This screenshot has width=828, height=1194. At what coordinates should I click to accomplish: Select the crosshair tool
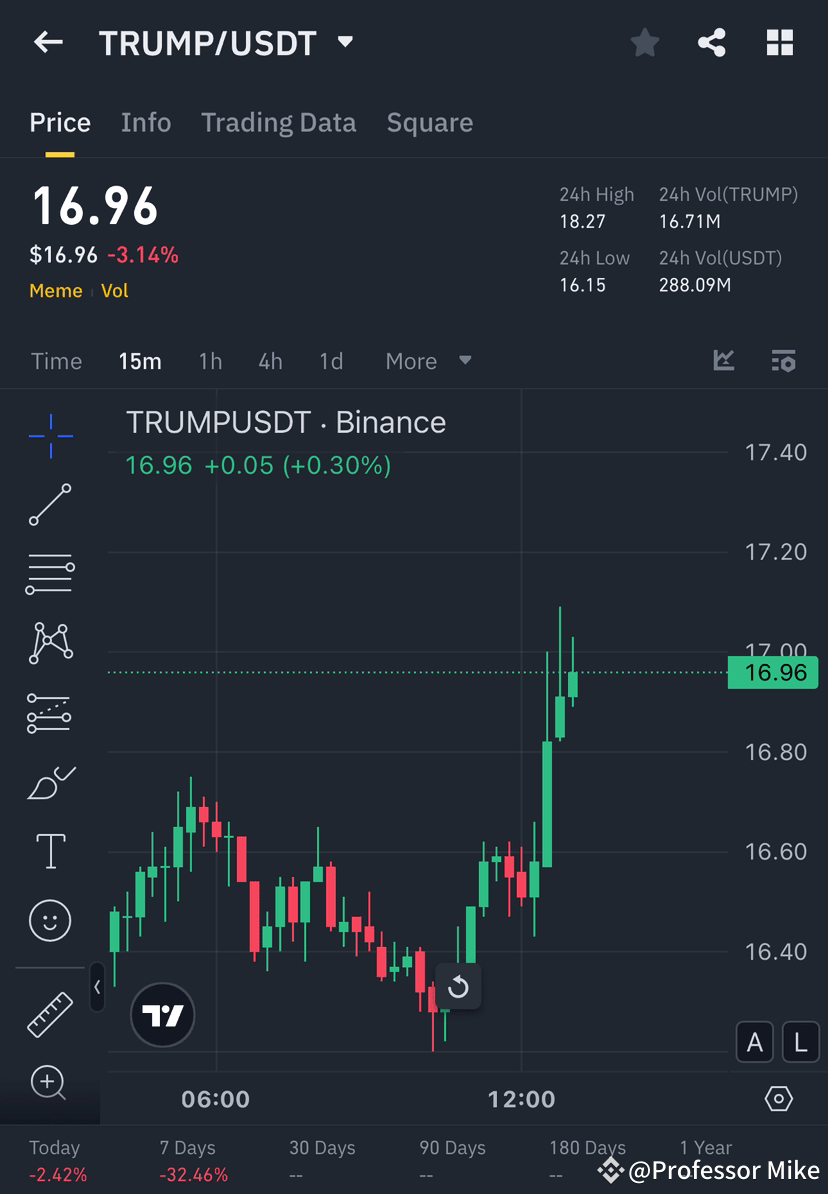(50, 435)
